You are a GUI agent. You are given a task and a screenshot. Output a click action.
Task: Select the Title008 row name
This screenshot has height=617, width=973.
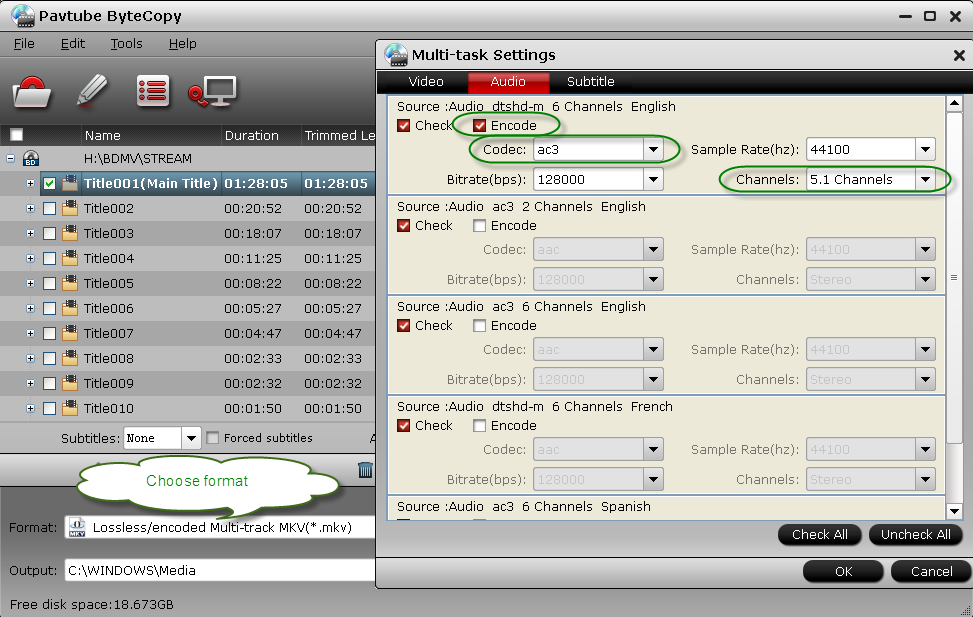click(109, 358)
